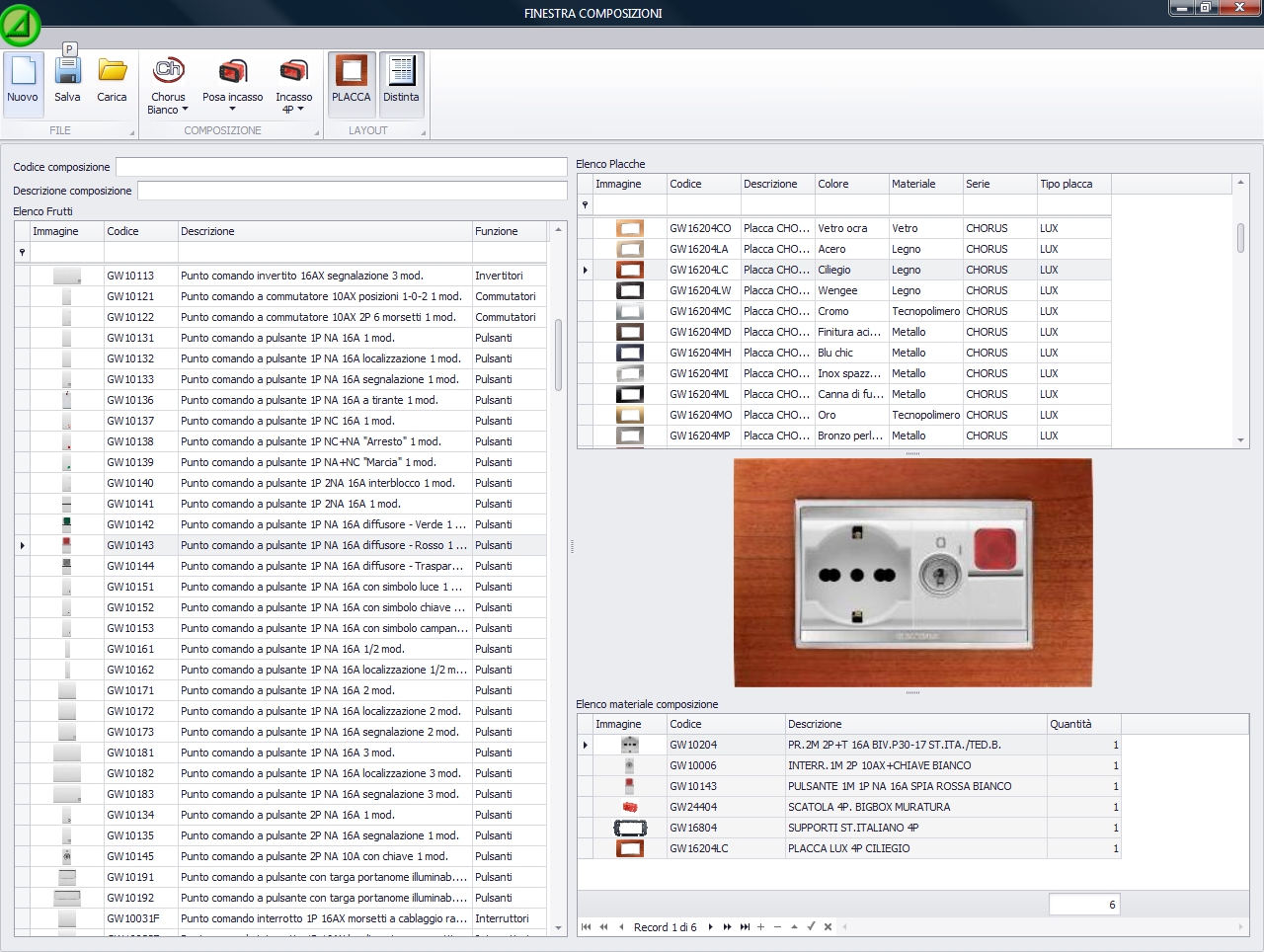Click the green application menu button
The height and width of the screenshot is (952, 1264).
click(20, 25)
